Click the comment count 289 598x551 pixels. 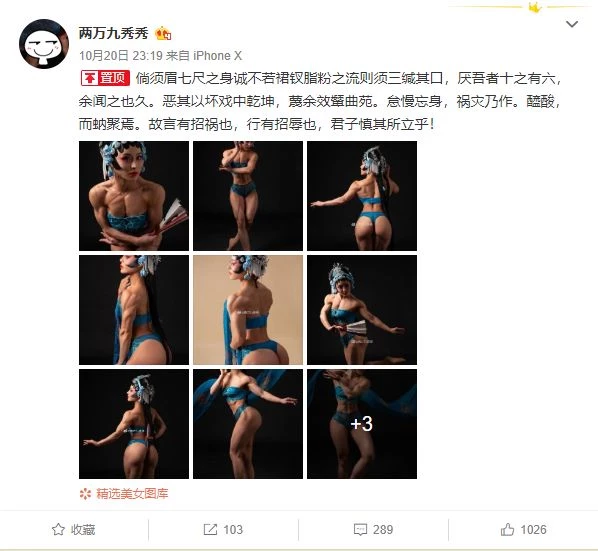pyautogui.click(x=383, y=529)
